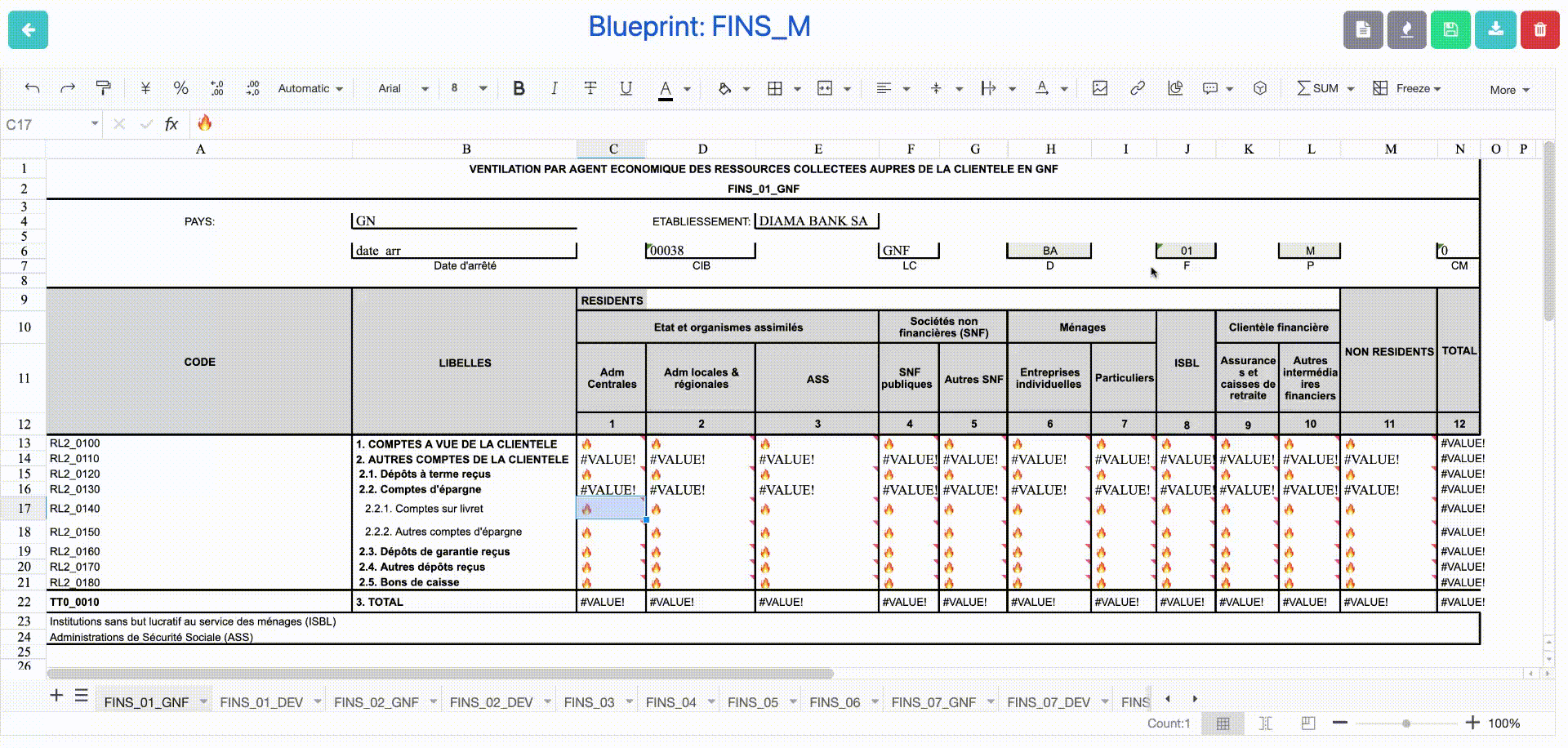Add a new sheet with plus

point(56,696)
